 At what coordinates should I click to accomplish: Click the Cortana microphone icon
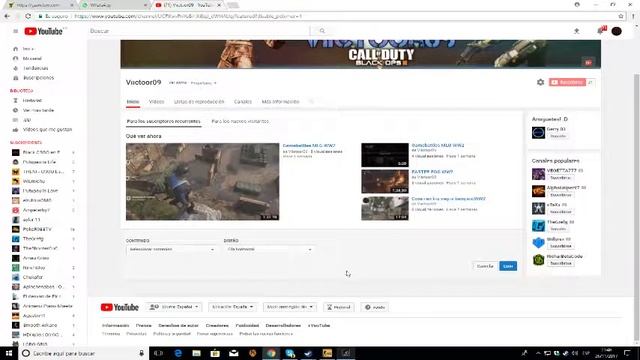point(141,353)
